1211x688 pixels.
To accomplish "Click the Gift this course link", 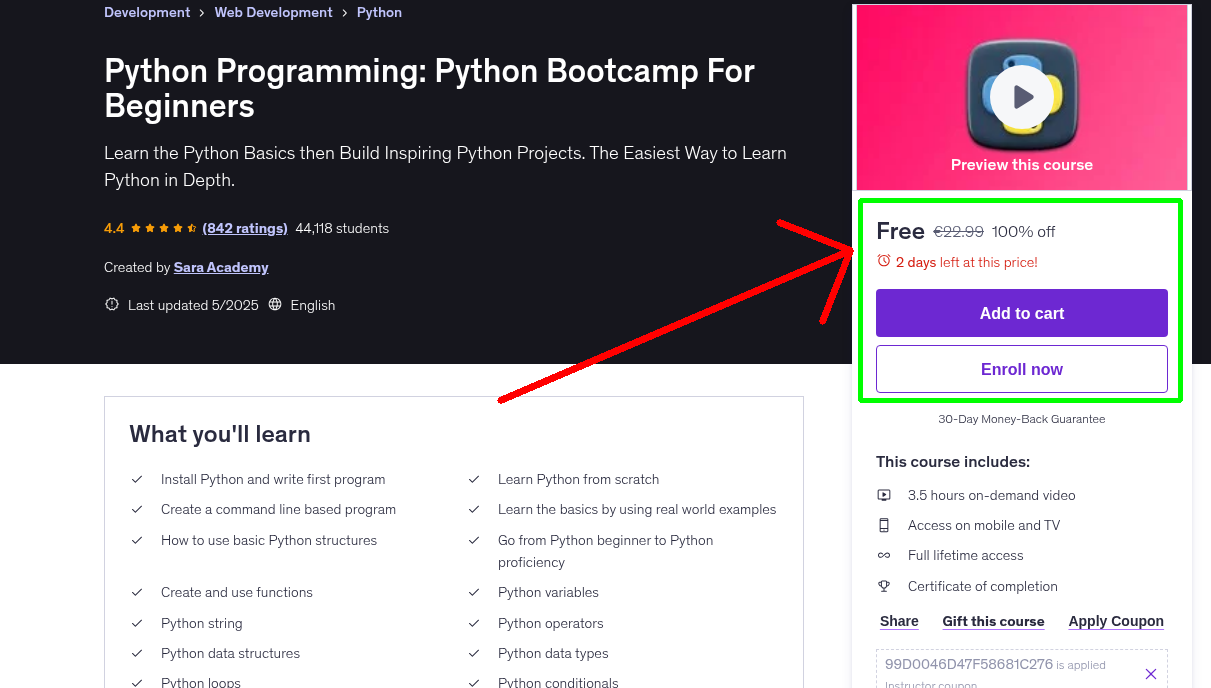I will 993,621.
